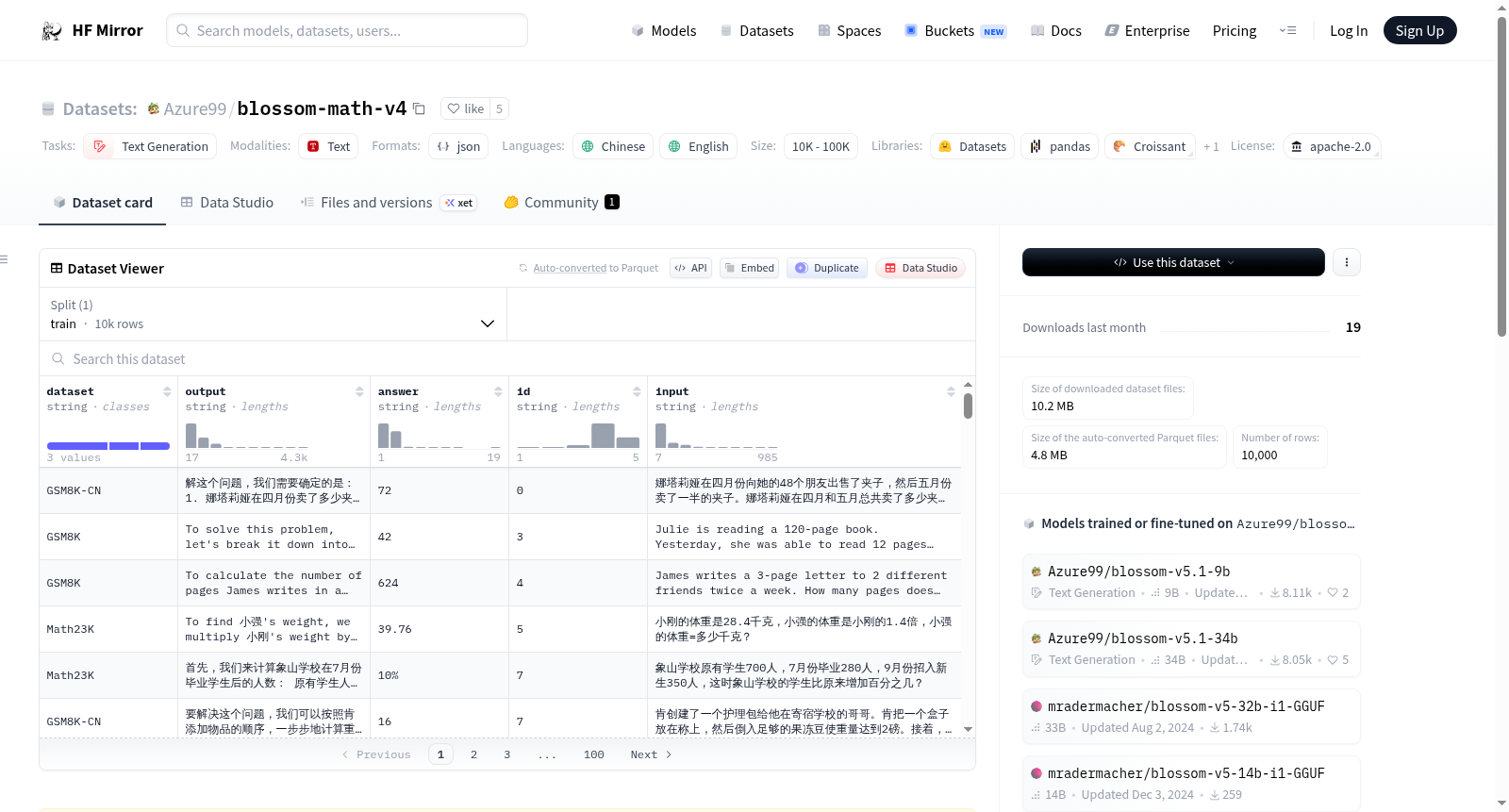Image resolution: width=1509 pixels, height=812 pixels.
Task: Go to Datasets in the top nav
Action: click(756, 31)
